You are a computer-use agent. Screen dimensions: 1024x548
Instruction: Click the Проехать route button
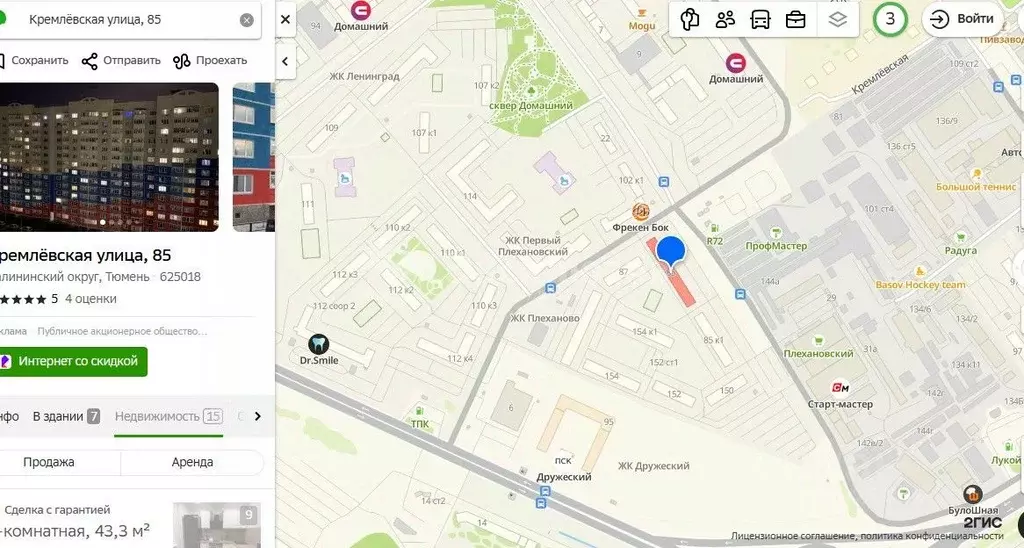click(x=210, y=61)
